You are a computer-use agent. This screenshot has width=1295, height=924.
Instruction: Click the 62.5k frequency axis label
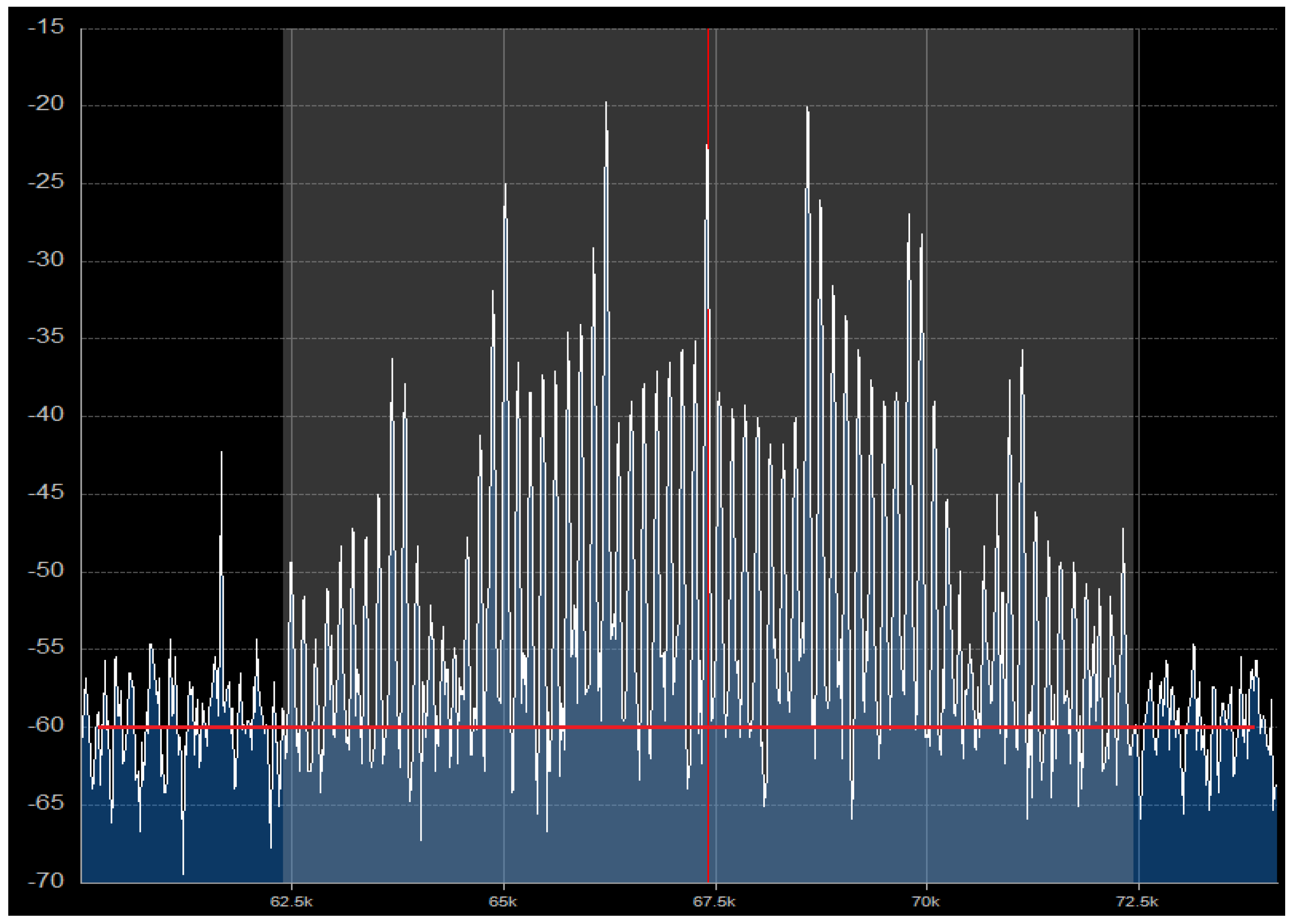click(291, 902)
